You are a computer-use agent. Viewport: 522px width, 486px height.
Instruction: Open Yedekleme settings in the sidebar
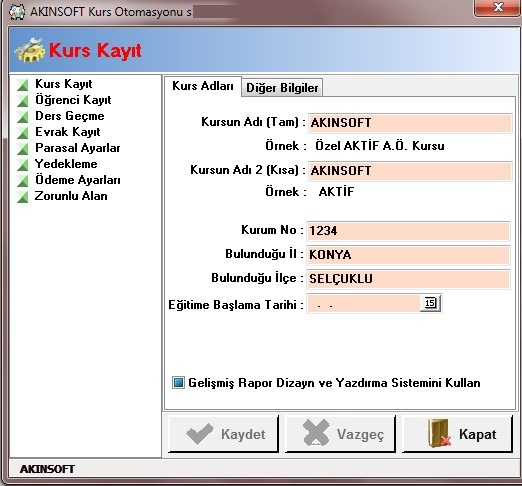[x=66, y=164]
